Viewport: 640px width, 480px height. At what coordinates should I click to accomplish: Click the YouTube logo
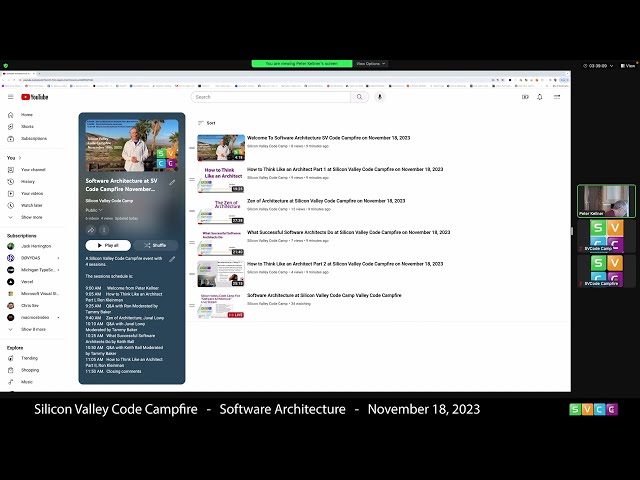click(35, 97)
